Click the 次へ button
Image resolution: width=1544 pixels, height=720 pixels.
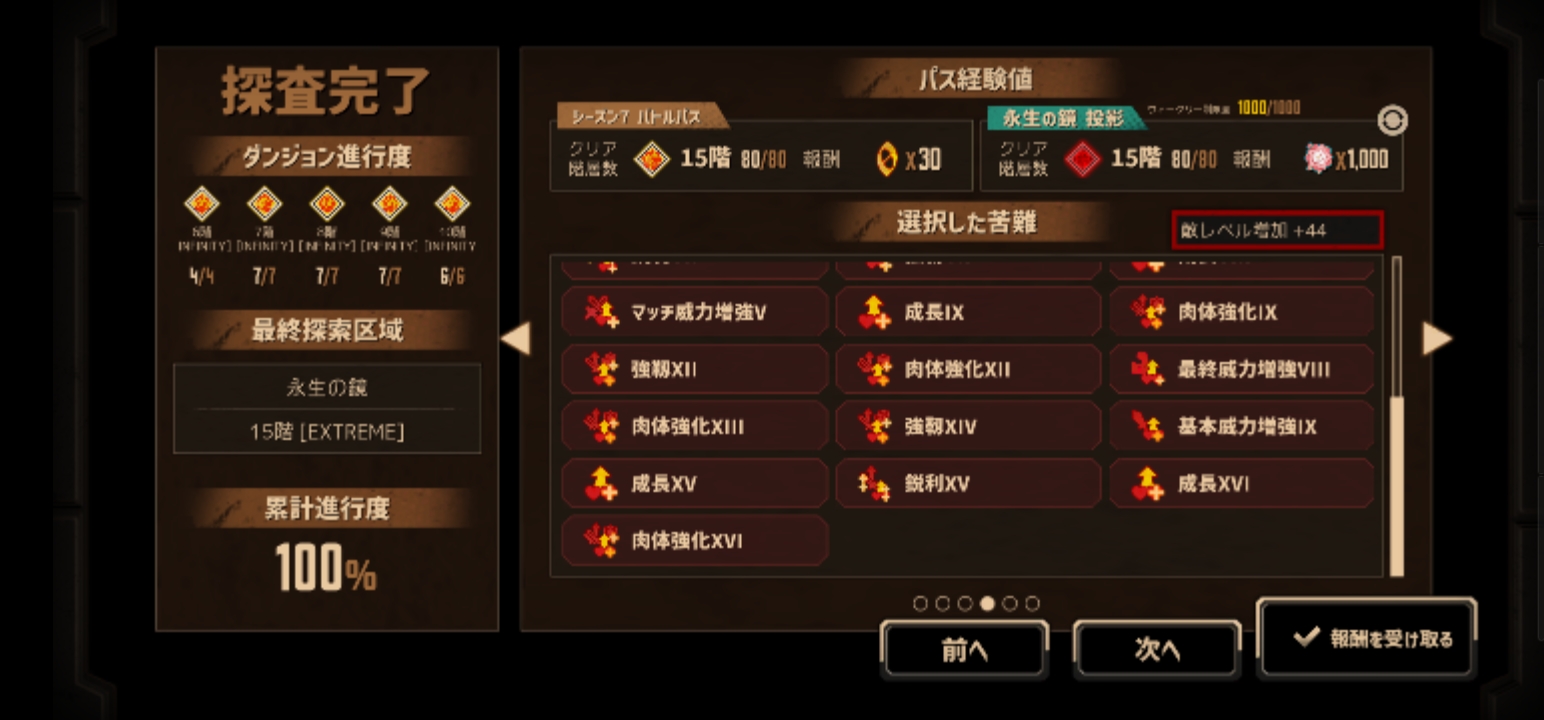pos(1157,650)
